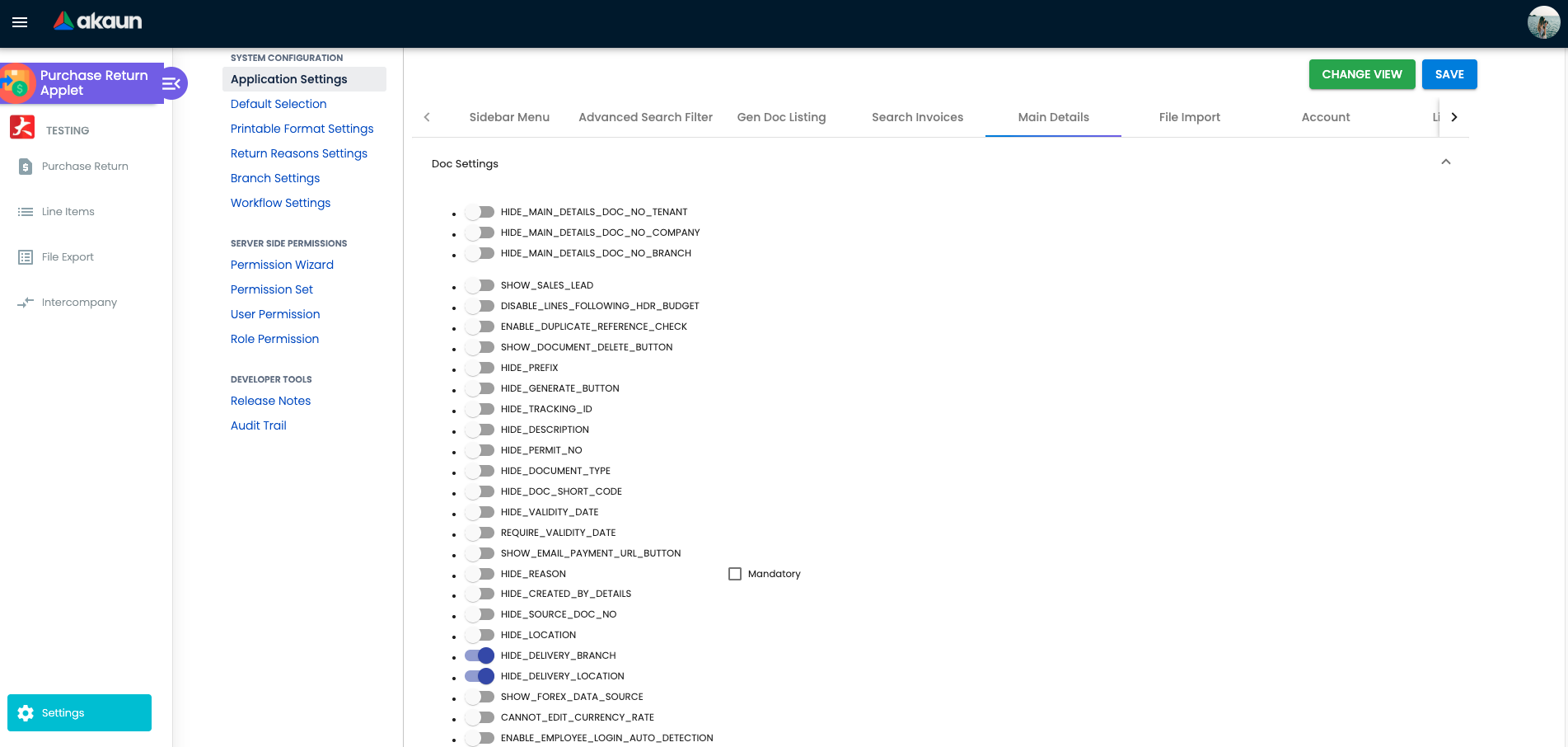This screenshot has width=1568, height=747.
Task: Enable SHOW_SALES_LEAD switch
Action: click(x=480, y=285)
